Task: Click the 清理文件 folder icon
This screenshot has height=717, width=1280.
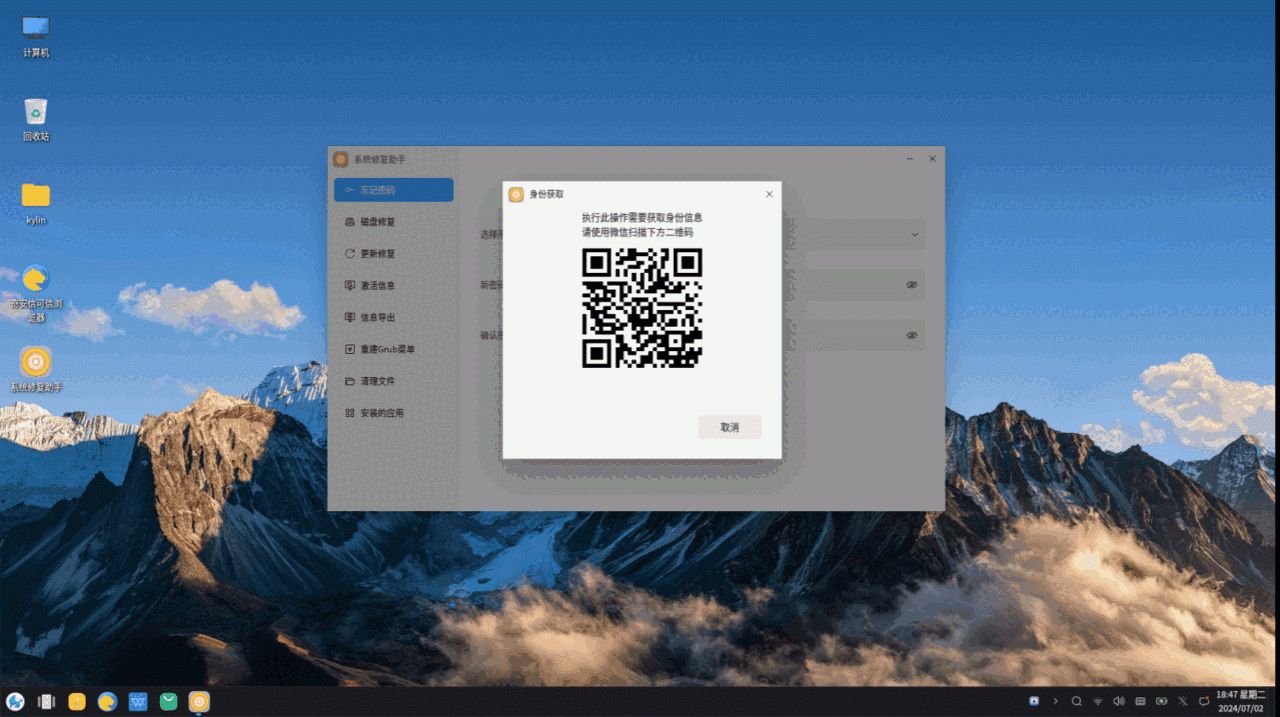Action: click(x=350, y=381)
